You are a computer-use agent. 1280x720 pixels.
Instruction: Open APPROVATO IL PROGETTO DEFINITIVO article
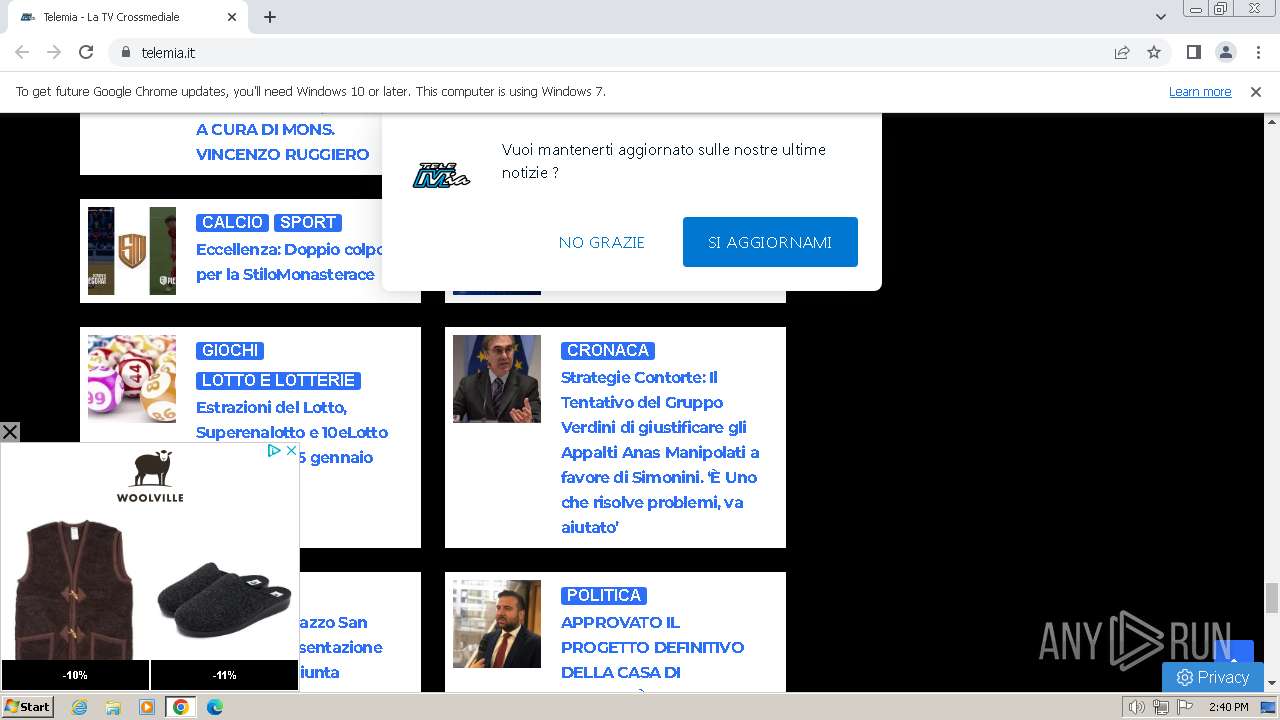pos(652,647)
